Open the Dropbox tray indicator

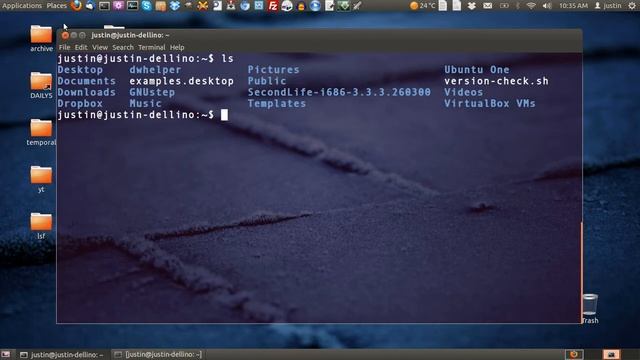pyautogui.click(x=471, y=6)
